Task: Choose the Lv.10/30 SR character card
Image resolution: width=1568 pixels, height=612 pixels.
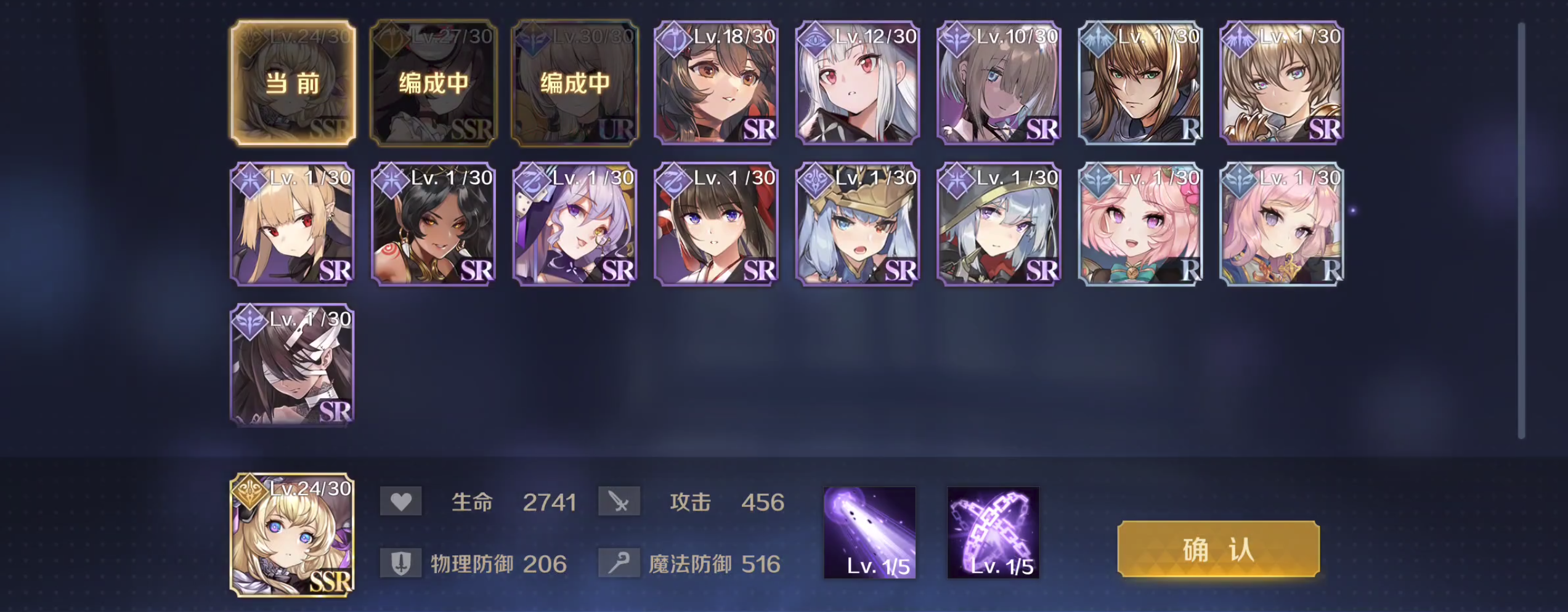Action: click(x=999, y=83)
